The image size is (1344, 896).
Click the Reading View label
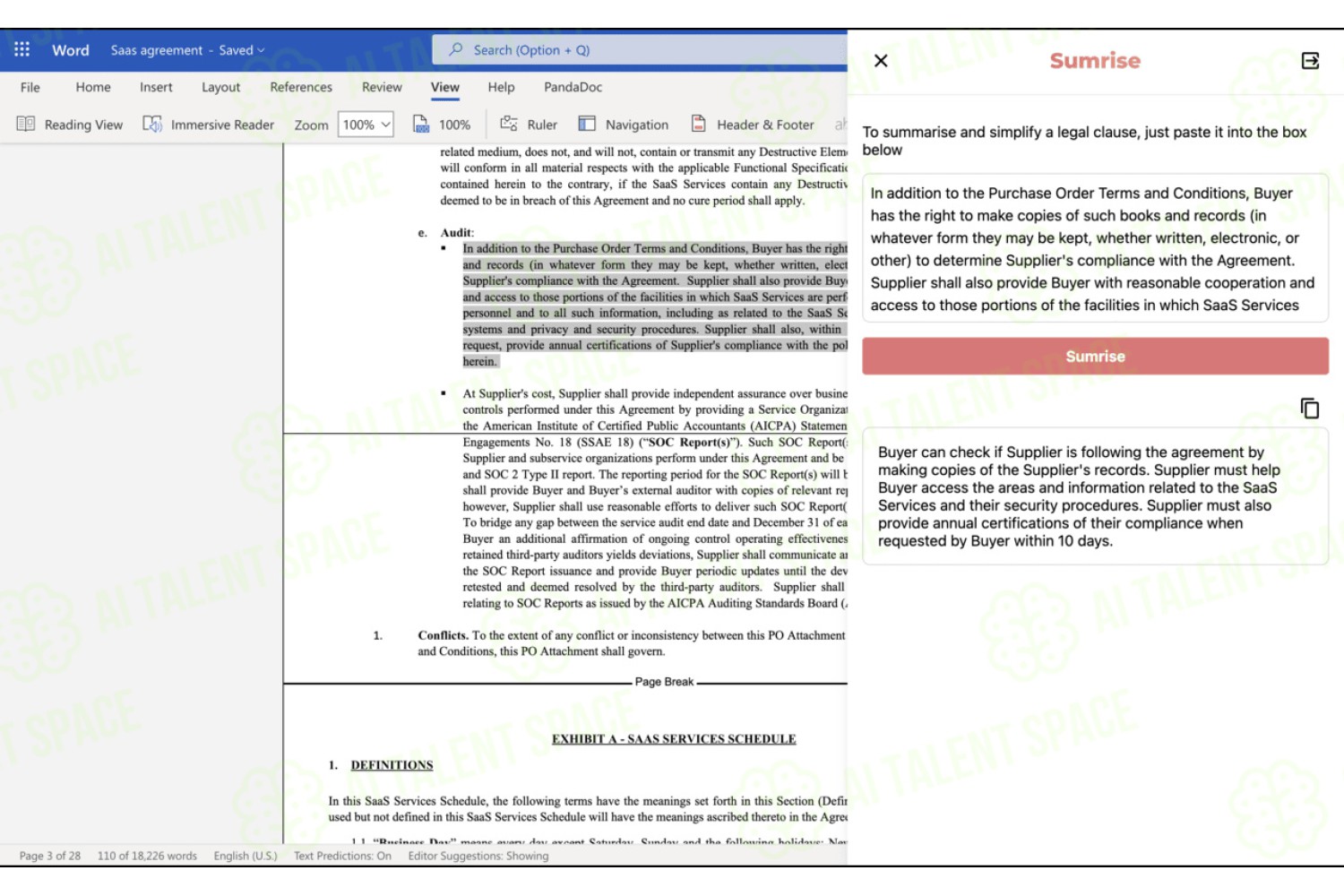83,125
